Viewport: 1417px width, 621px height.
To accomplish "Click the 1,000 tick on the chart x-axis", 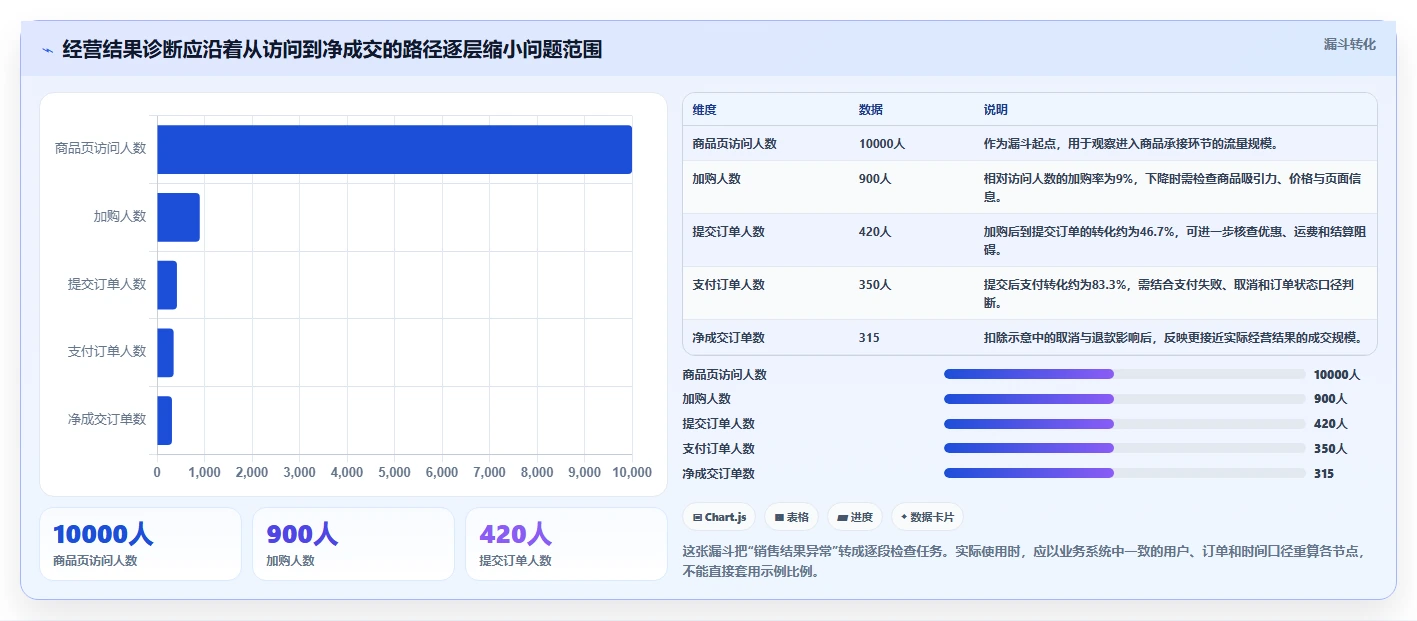I will tap(204, 472).
